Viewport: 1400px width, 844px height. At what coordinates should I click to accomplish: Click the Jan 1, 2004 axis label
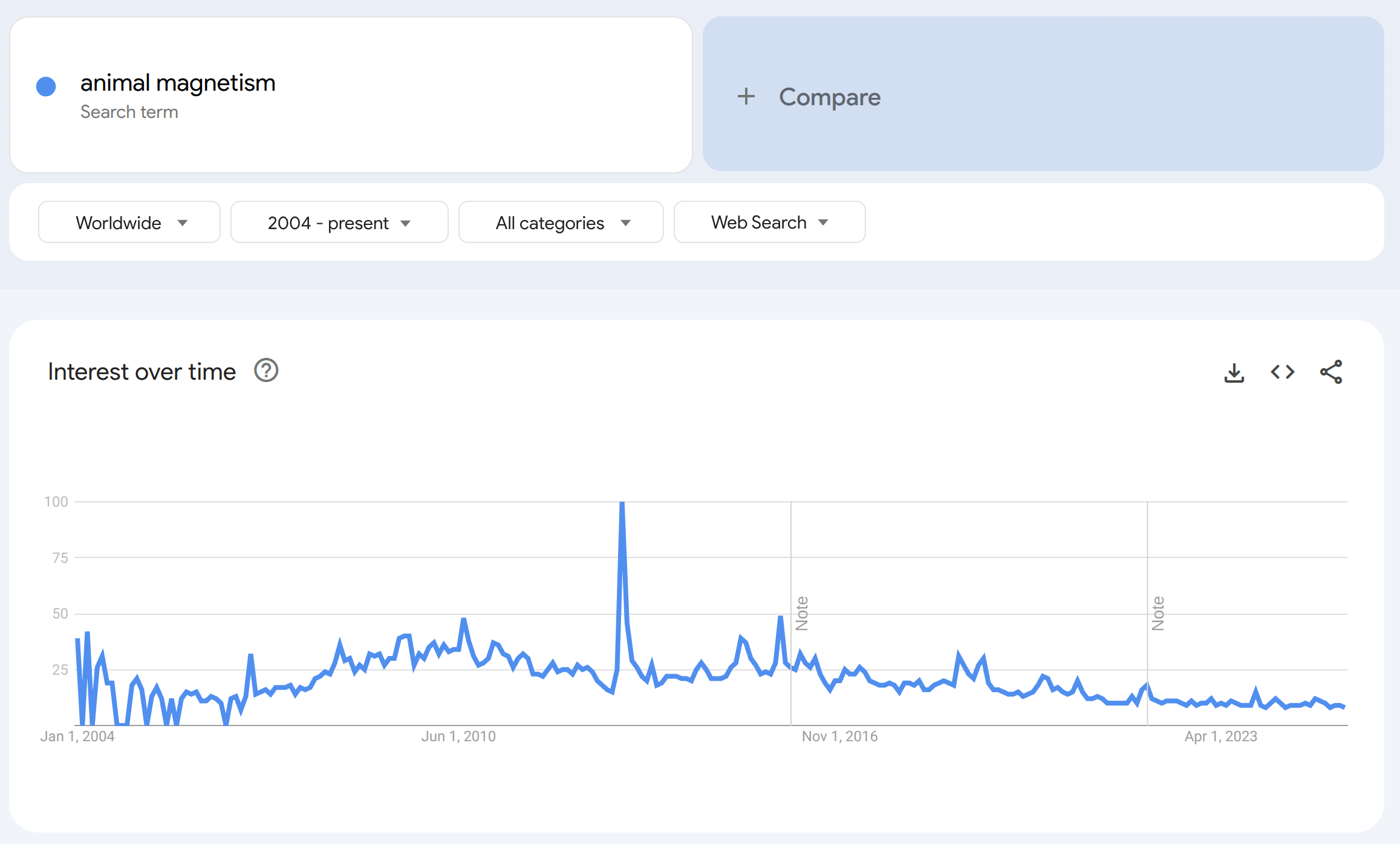[77, 736]
